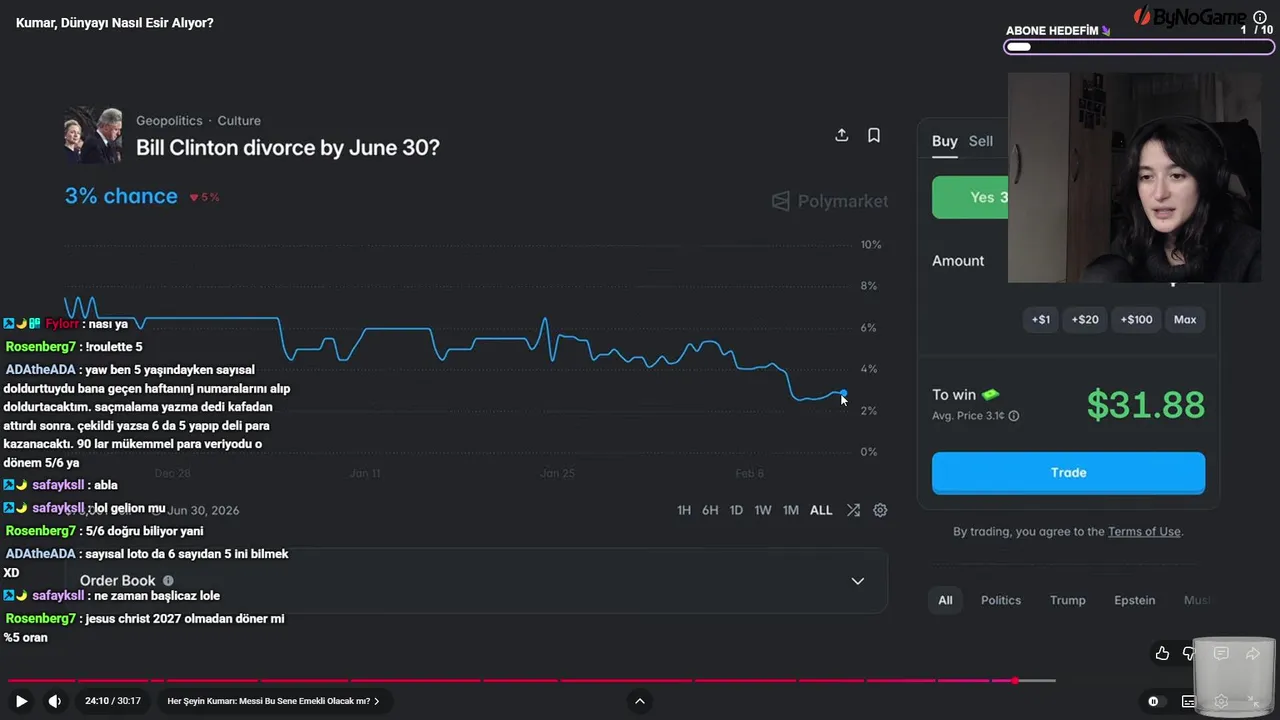Viewport: 1280px width, 720px height.
Task: Click the video progress bar scrubber
Action: coord(1015,681)
